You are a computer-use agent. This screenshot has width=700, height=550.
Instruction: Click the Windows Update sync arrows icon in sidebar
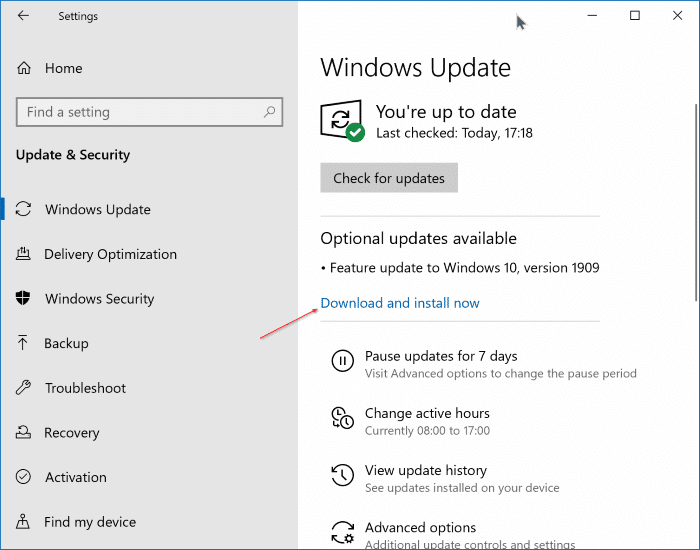point(23,209)
